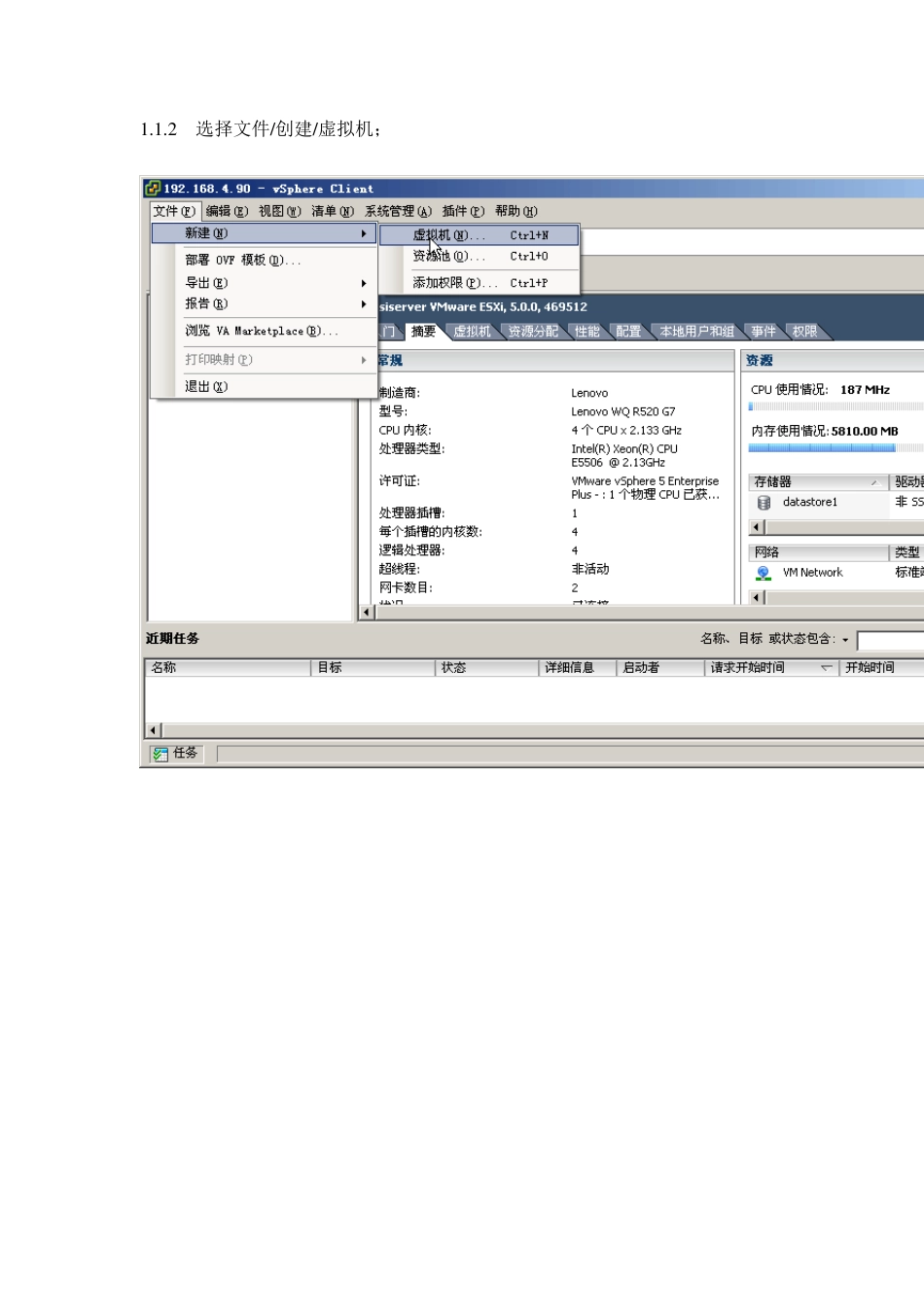The height and width of the screenshot is (1307, 924).
Task: Sort tasks by 开始时间 column header
Action: [881, 668]
